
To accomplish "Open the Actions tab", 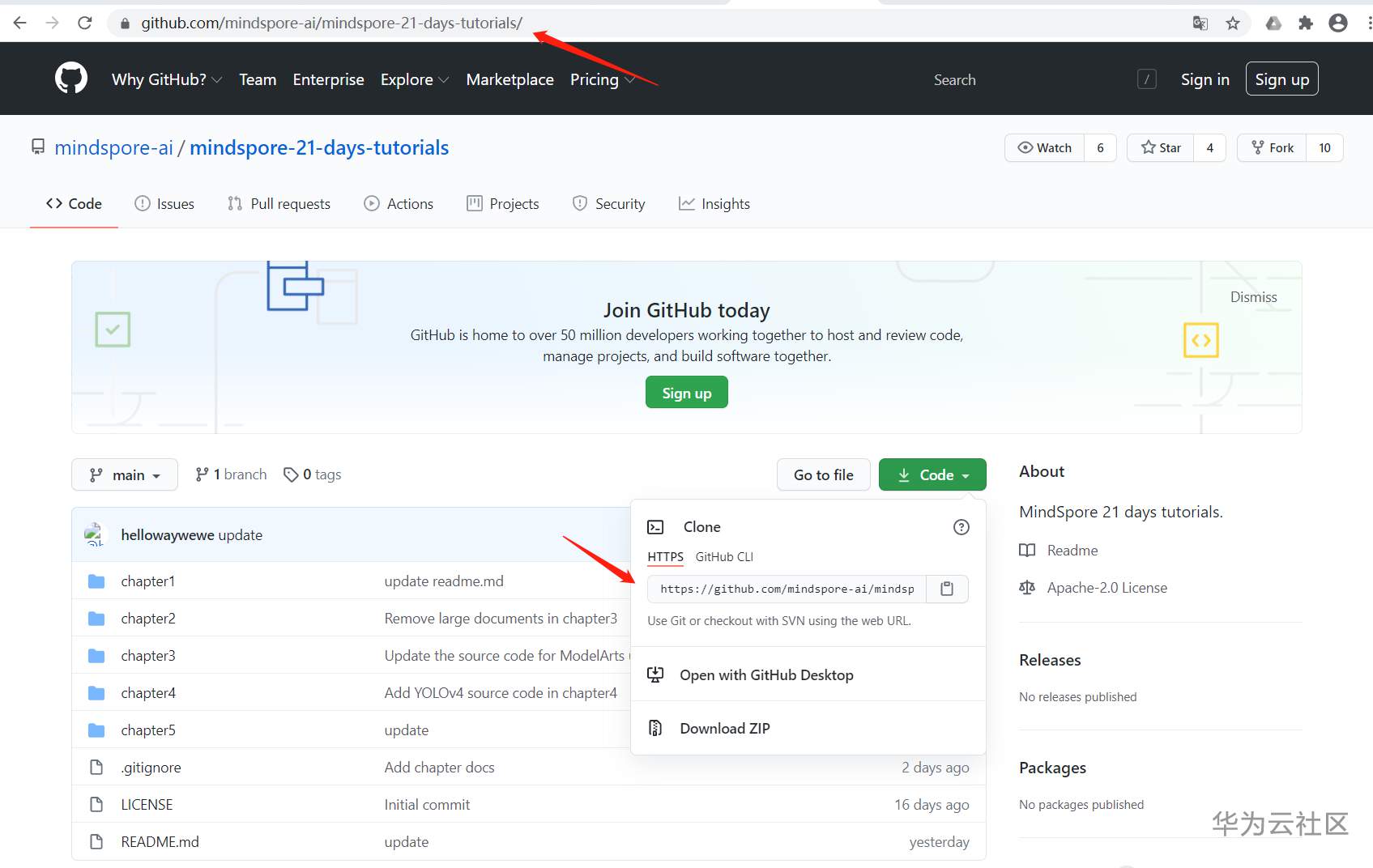I will (399, 204).
